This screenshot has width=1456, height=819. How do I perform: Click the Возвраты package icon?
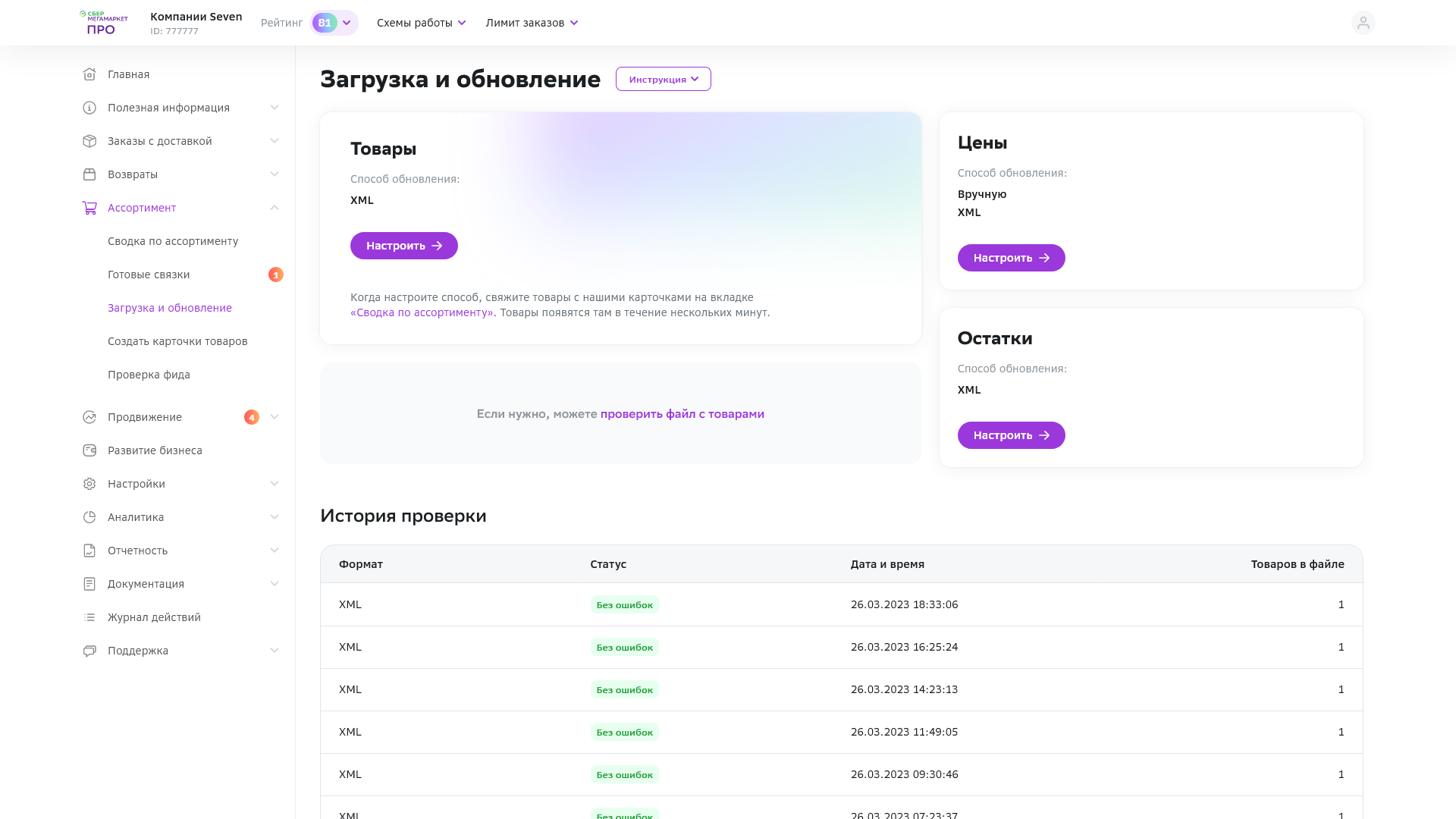89,174
